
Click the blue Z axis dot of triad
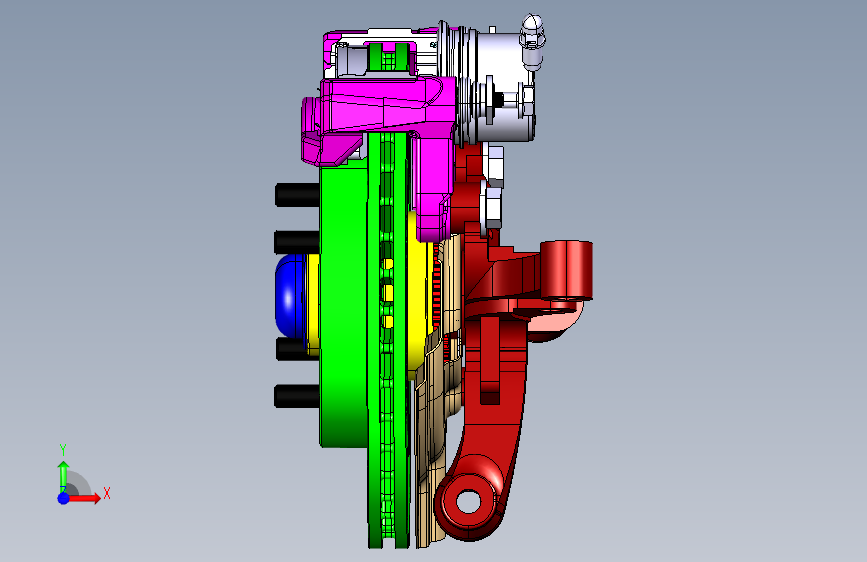pyautogui.click(x=64, y=498)
